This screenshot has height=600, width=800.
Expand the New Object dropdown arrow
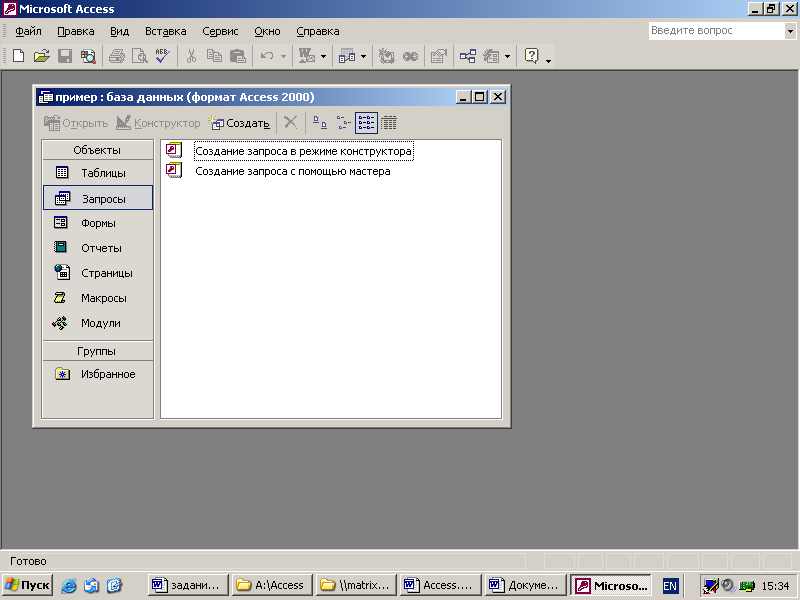click(x=507, y=56)
